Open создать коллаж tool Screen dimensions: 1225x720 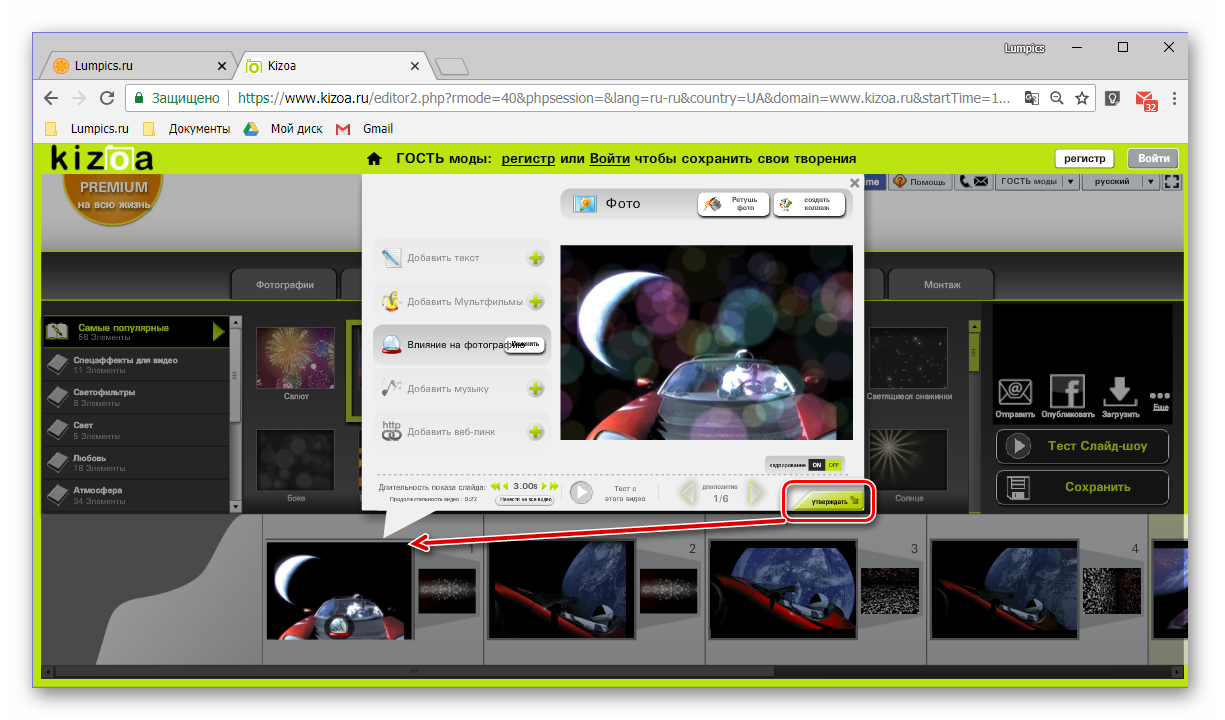tap(809, 204)
